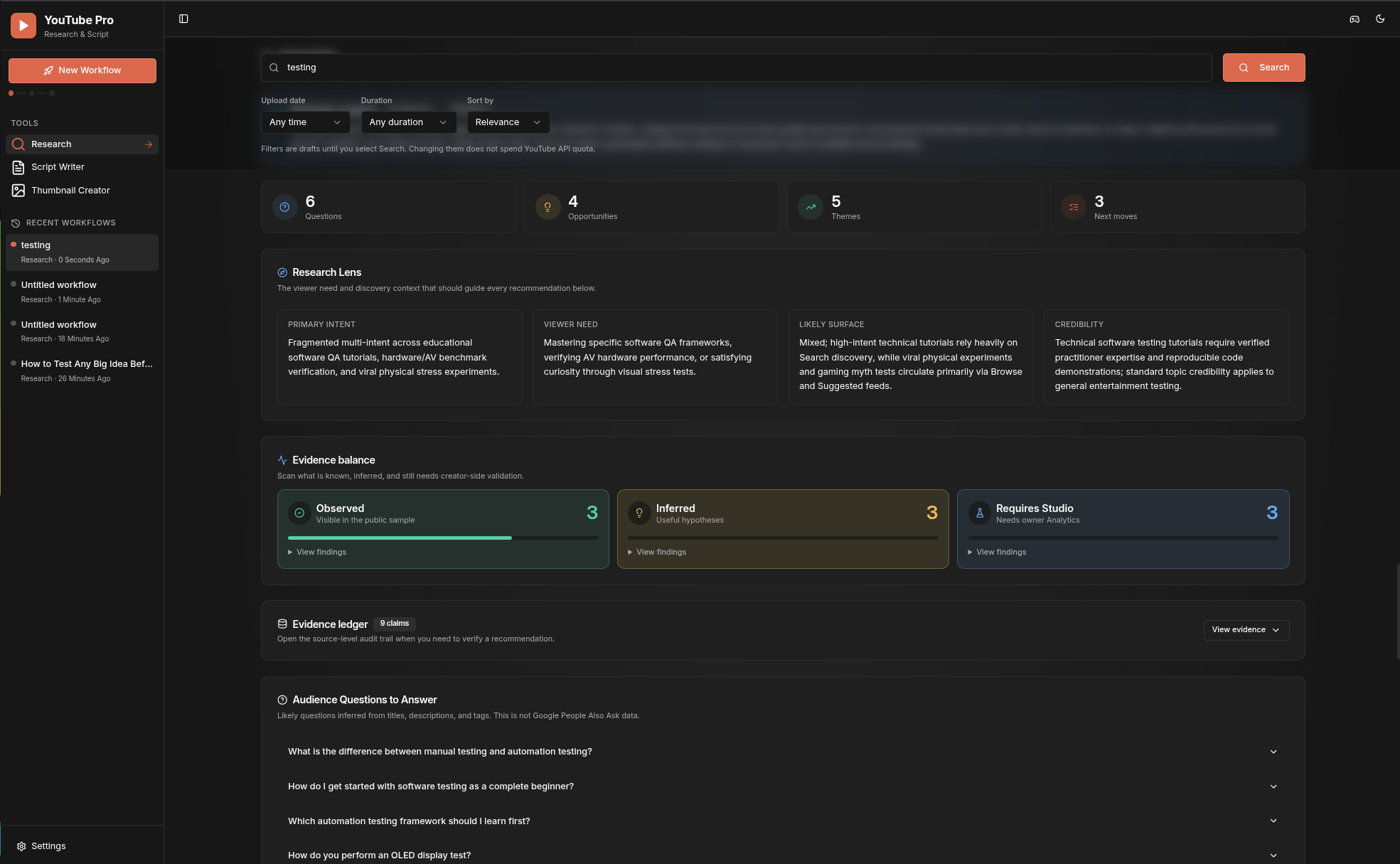Screen dimensions: 1400x864
Task: Click the Evidence balance pulse icon
Action: 282,460
